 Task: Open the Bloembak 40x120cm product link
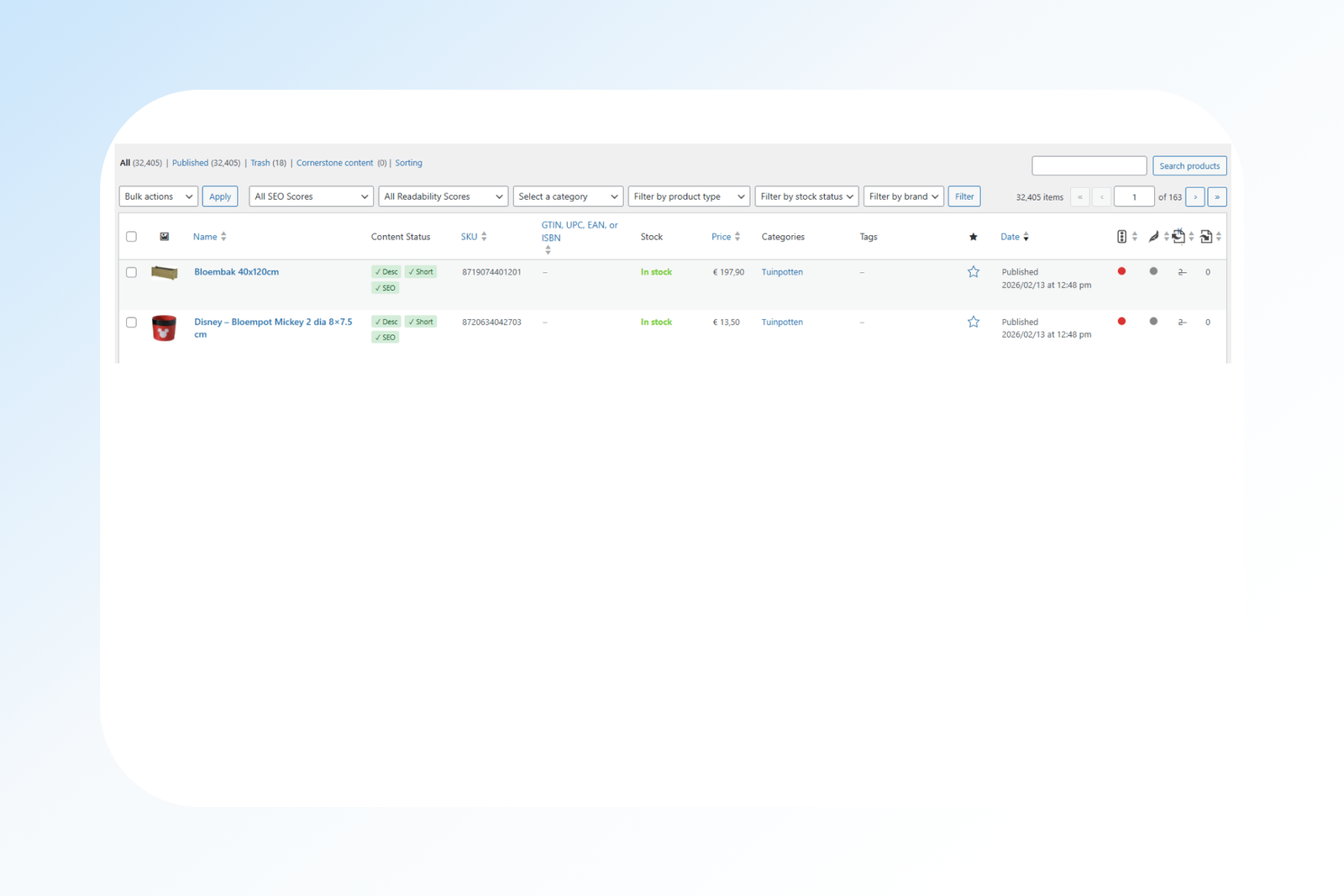coord(236,272)
